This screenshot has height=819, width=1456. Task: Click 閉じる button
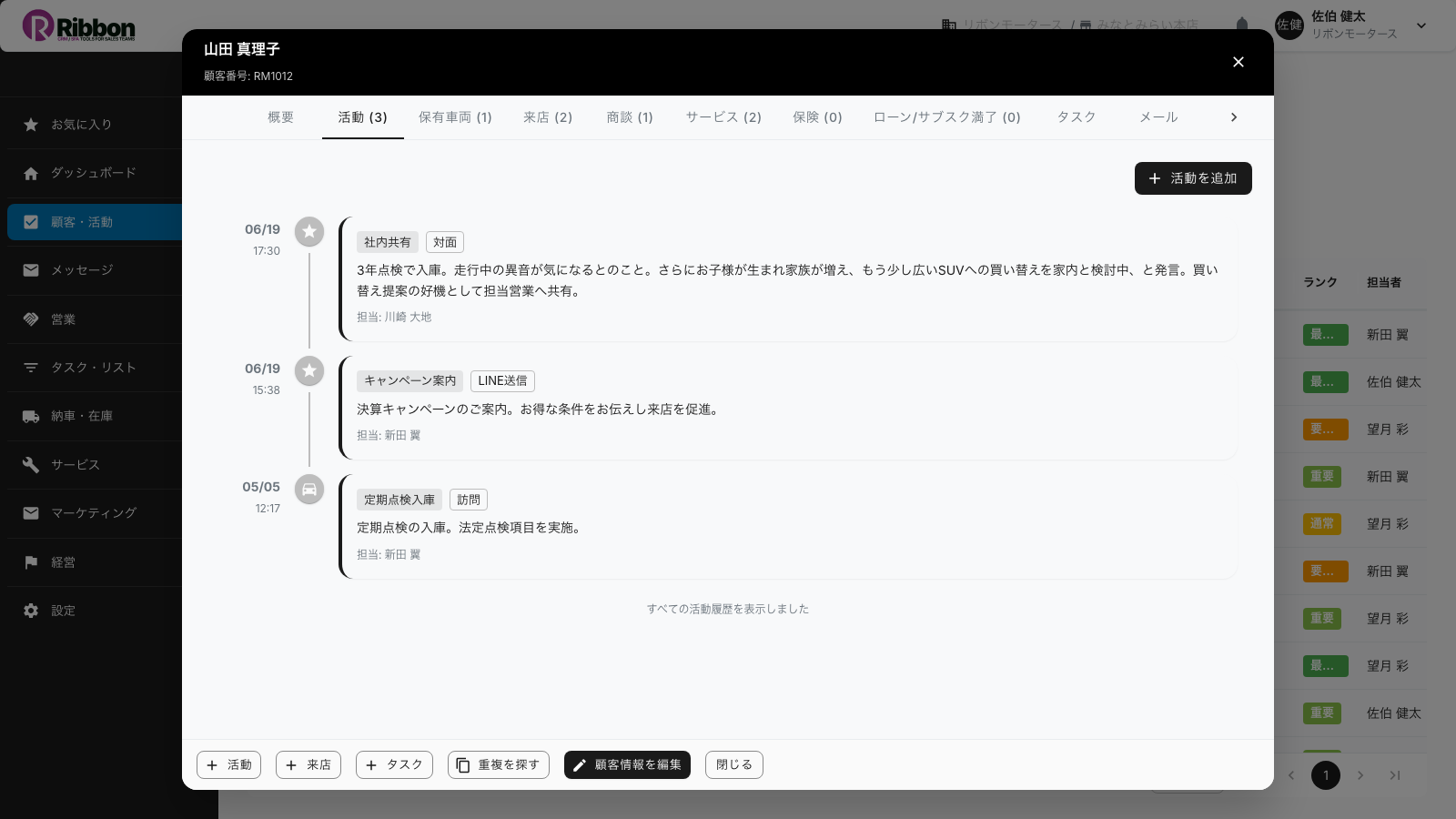[734, 765]
